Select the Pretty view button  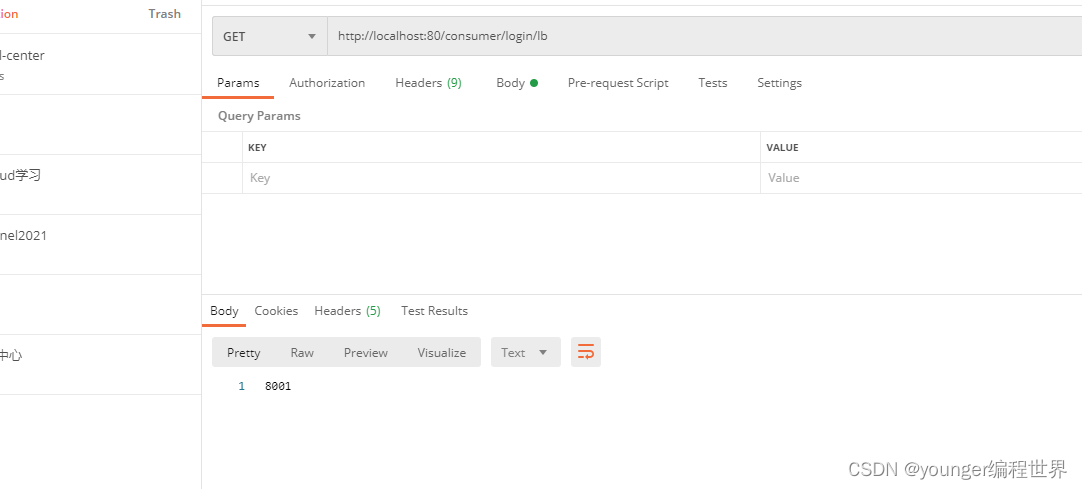point(244,352)
